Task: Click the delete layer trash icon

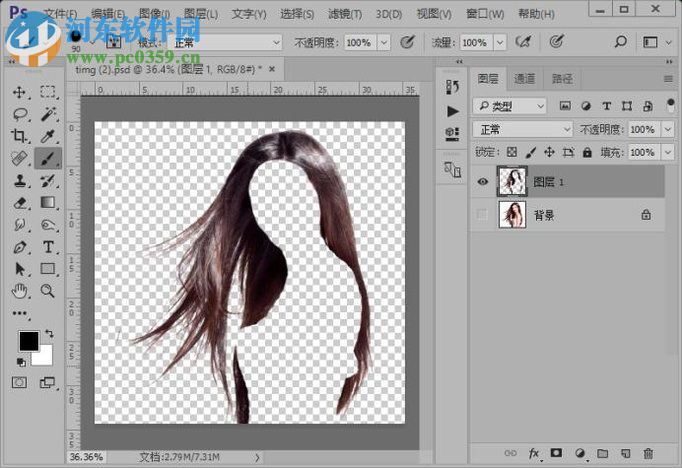Action: click(648, 454)
